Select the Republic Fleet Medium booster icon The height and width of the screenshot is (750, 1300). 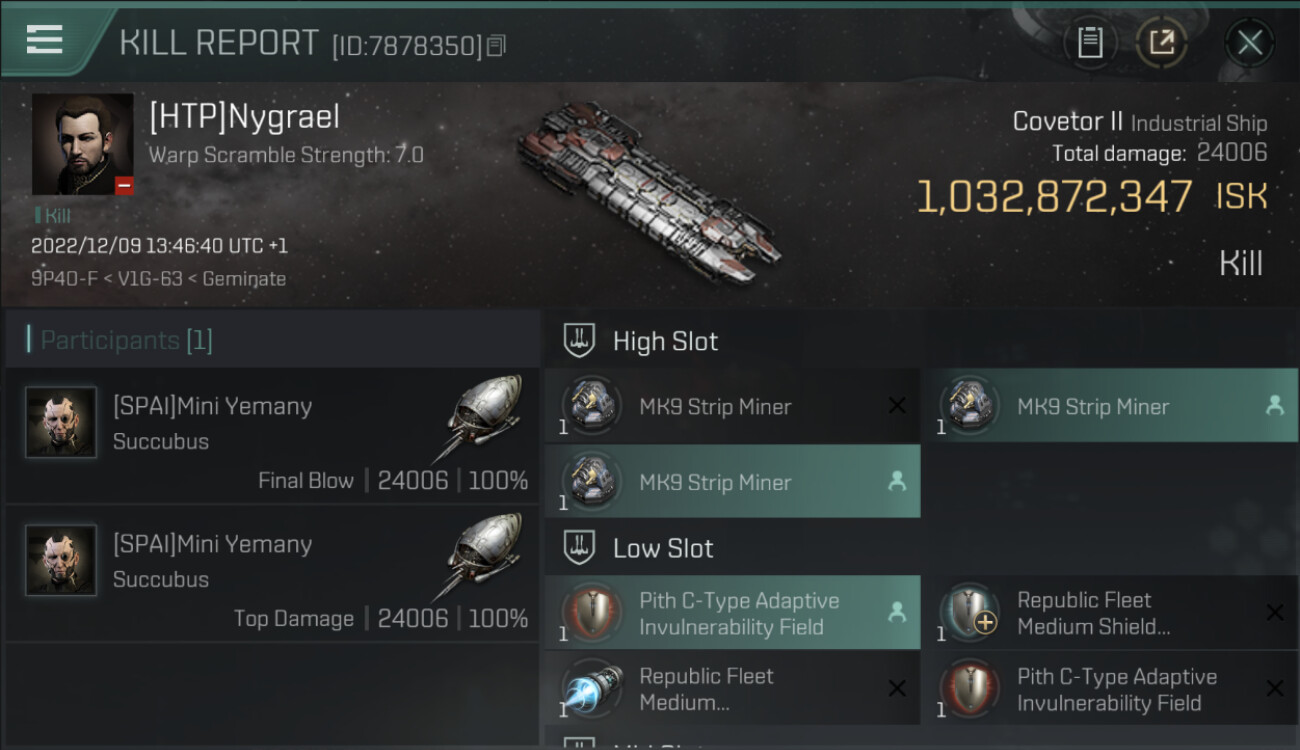coord(592,690)
